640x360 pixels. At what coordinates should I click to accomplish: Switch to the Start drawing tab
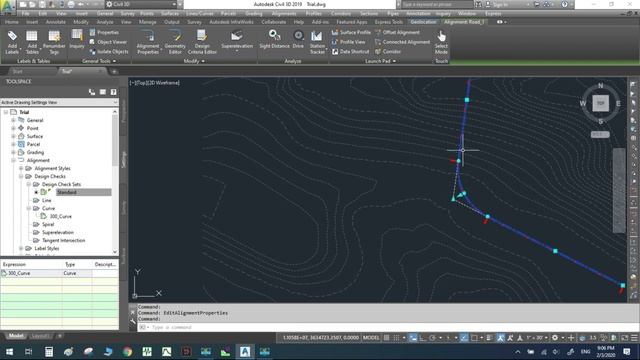click(x=18, y=71)
